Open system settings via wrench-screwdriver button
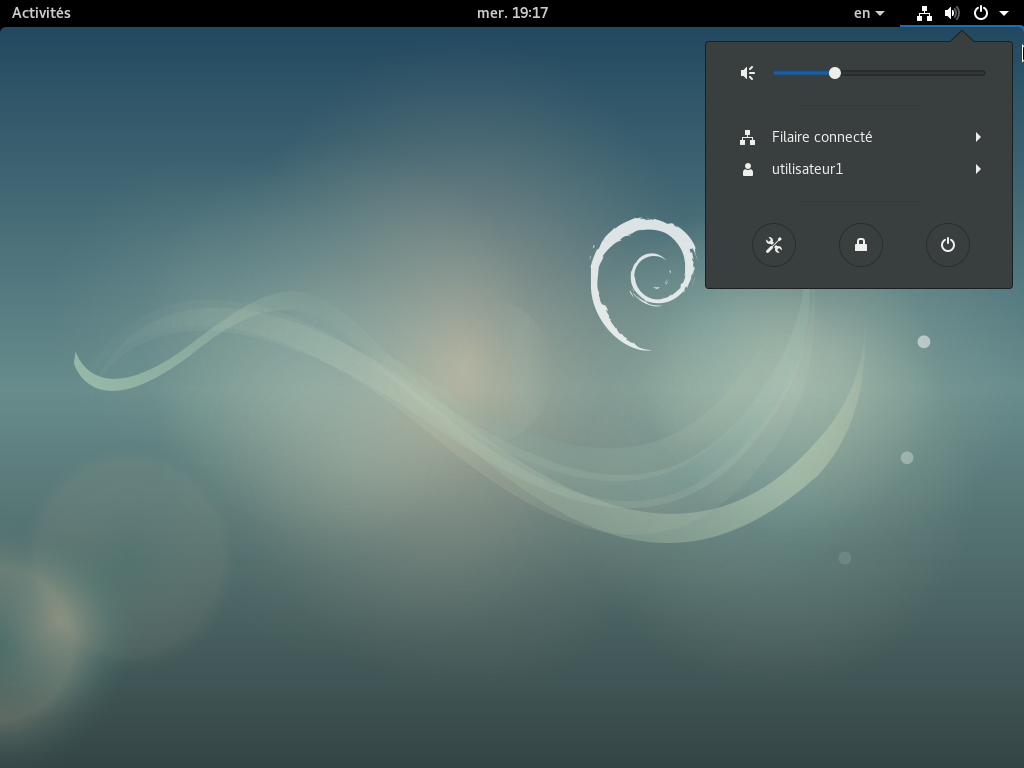This screenshot has height=768, width=1024. (x=774, y=245)
